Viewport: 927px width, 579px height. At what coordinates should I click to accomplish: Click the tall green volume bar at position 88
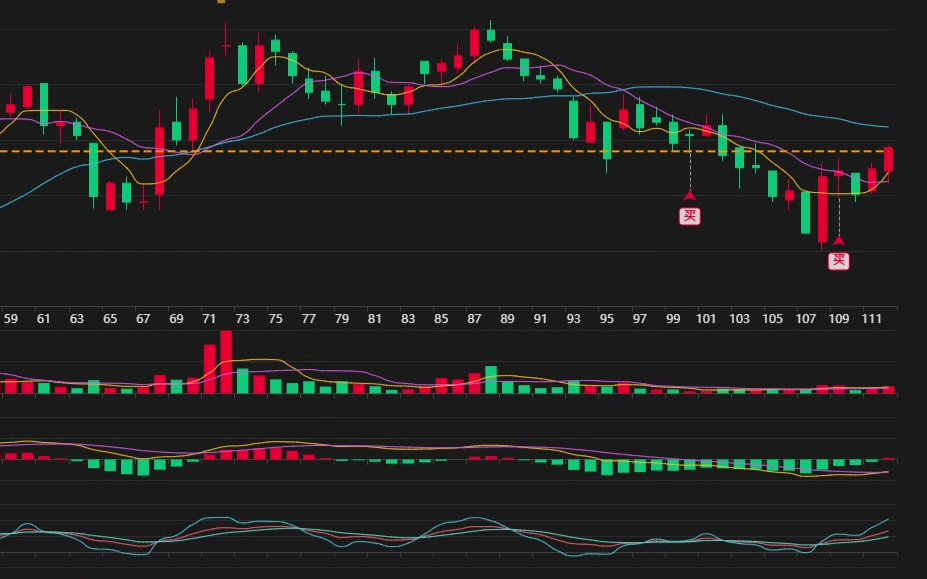(x=491, y=380)
